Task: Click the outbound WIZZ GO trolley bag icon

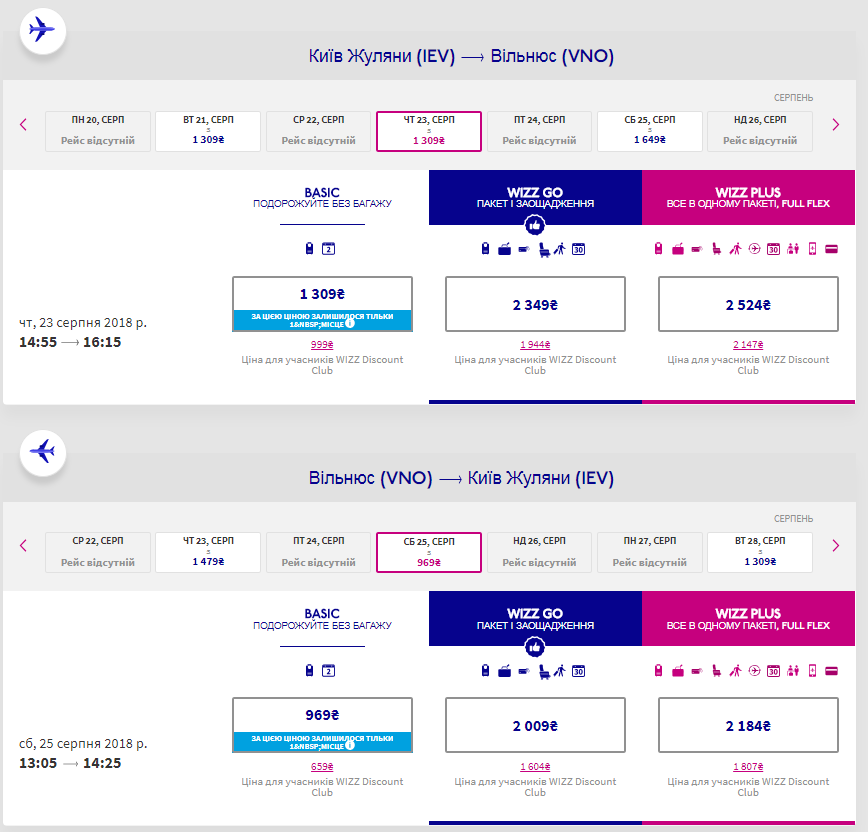Action: tap(504, 249)
